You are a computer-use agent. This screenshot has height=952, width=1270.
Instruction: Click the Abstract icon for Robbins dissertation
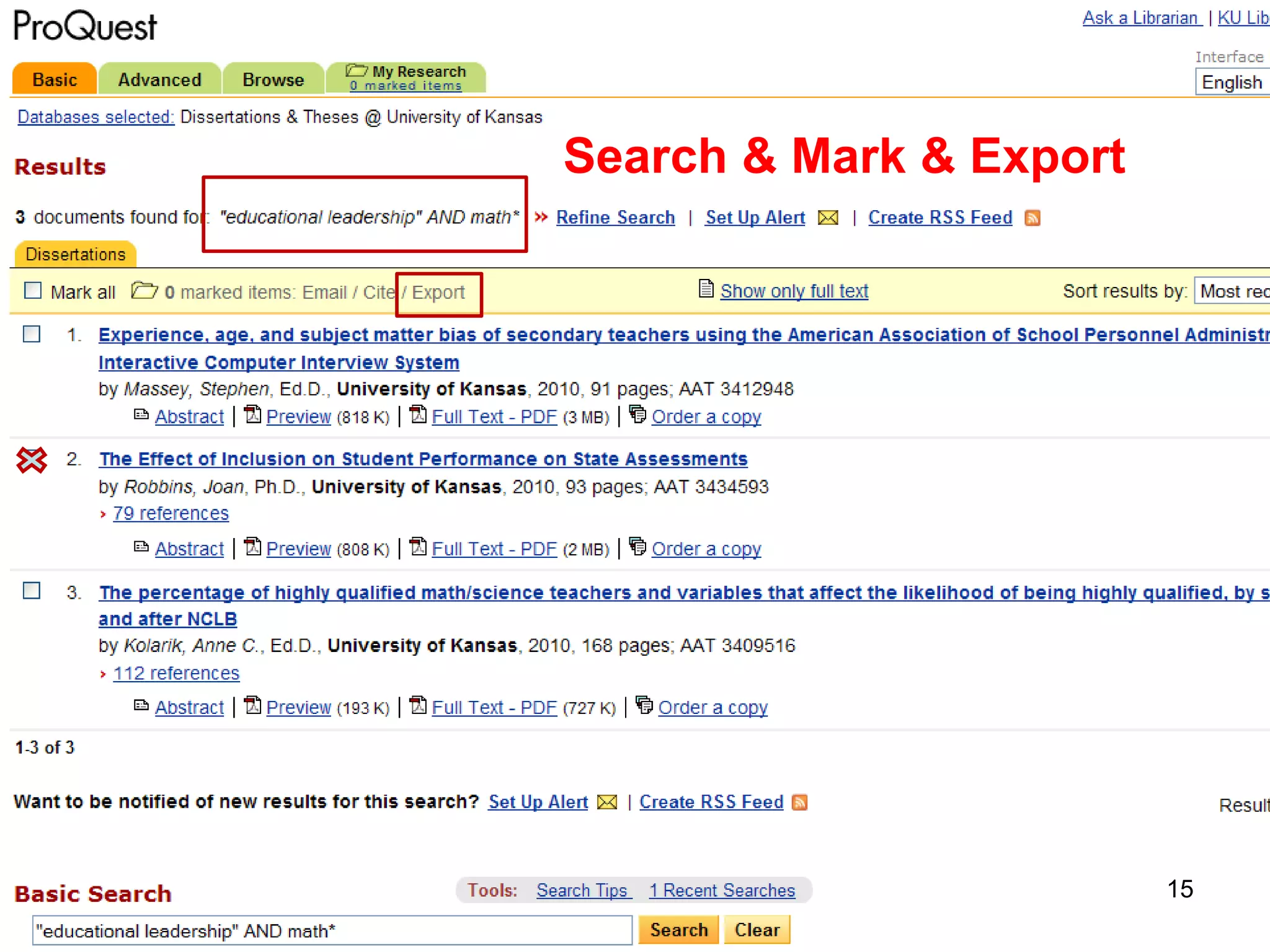[141, 547]
